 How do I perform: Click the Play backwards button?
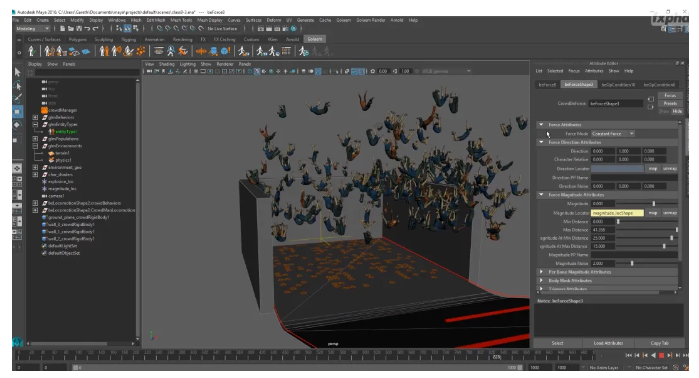click(653, 355)
